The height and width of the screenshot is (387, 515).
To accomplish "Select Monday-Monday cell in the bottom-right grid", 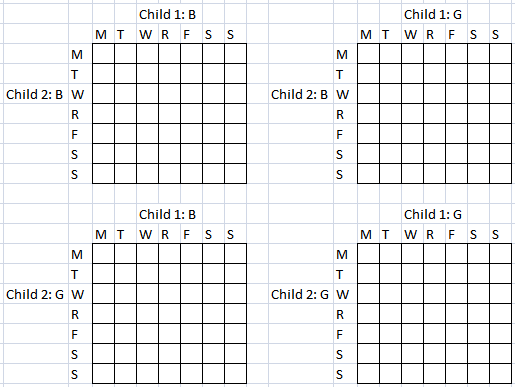I will tap(368, 254).
